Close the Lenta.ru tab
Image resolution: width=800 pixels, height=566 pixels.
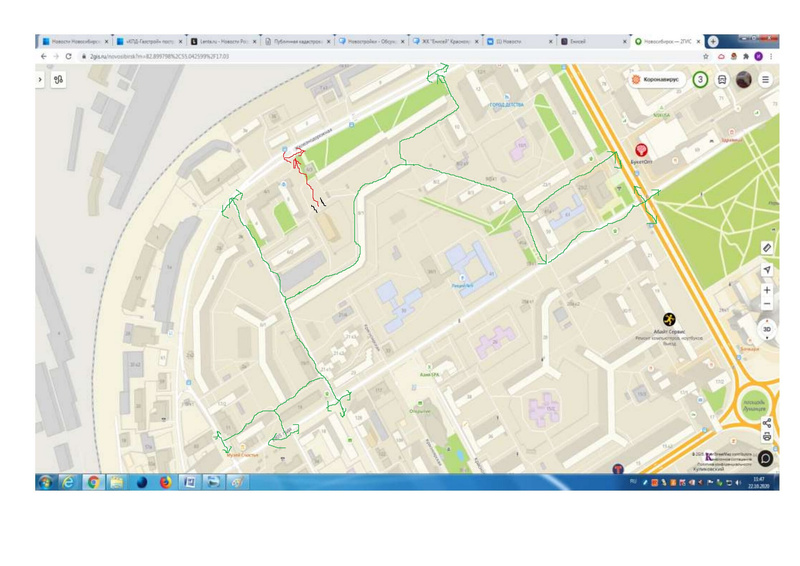tap(254, 41)
